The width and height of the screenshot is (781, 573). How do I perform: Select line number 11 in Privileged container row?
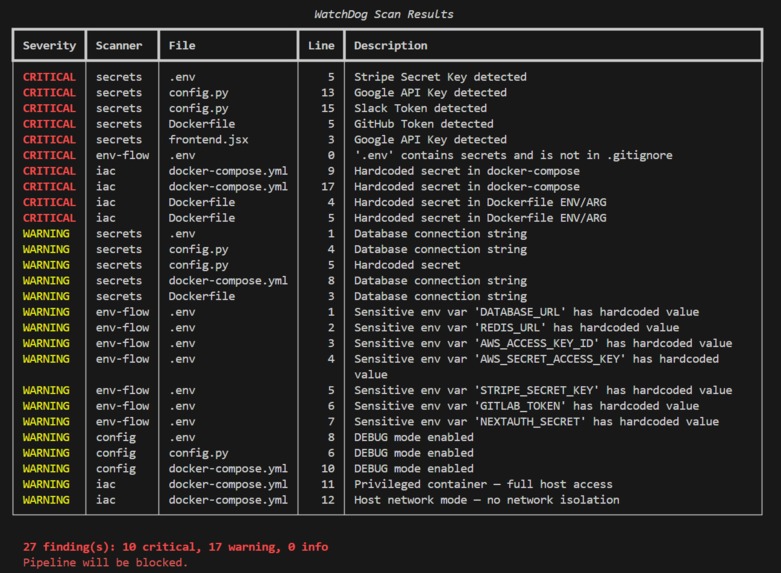click(x=328, y=484)
